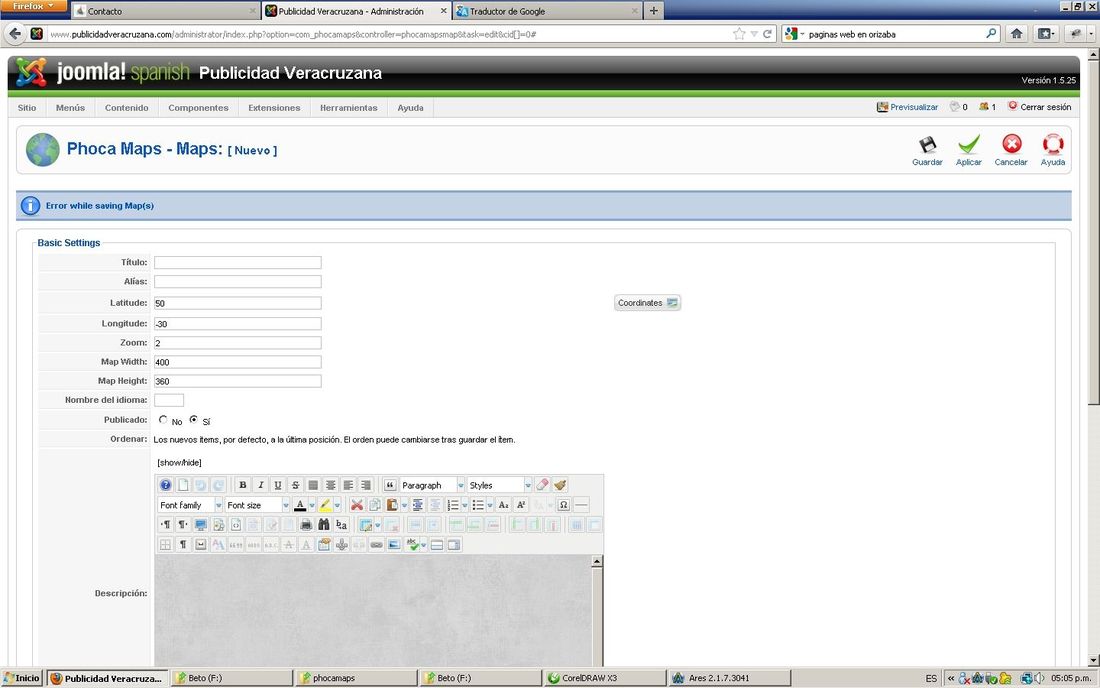Image resolution: width=1100 pixels, height=688 pixels.
Task: Toggle bold formatting in editor
Action: pyautogui.click(x=243, y=485)
